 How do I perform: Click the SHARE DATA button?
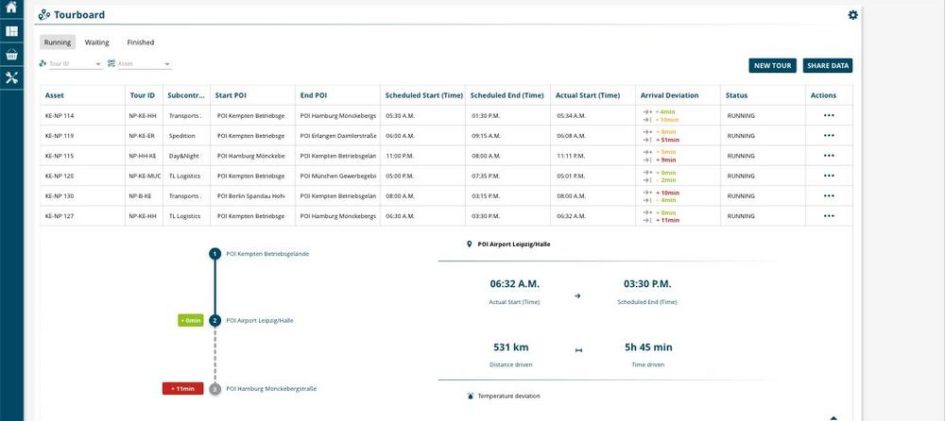pyautogui.click(x=827, y=66)
